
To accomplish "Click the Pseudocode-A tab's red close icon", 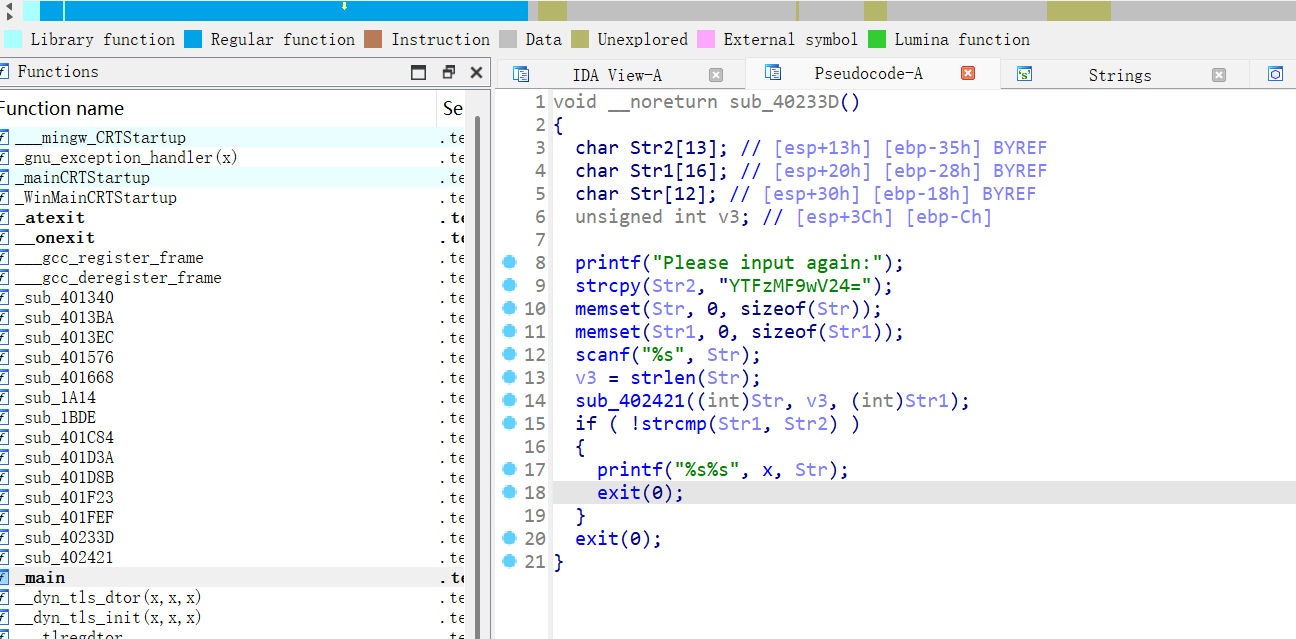I will click(967, 74).
